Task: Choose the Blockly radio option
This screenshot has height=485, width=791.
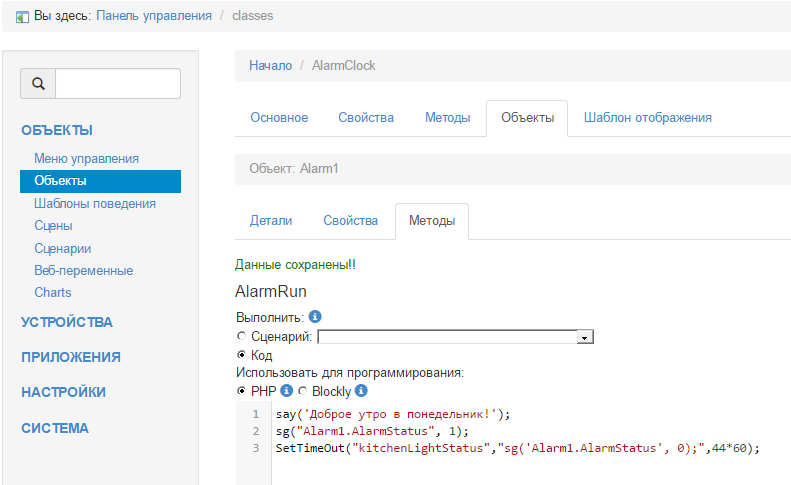Action: pyautogui.click(x=302, y=391)
